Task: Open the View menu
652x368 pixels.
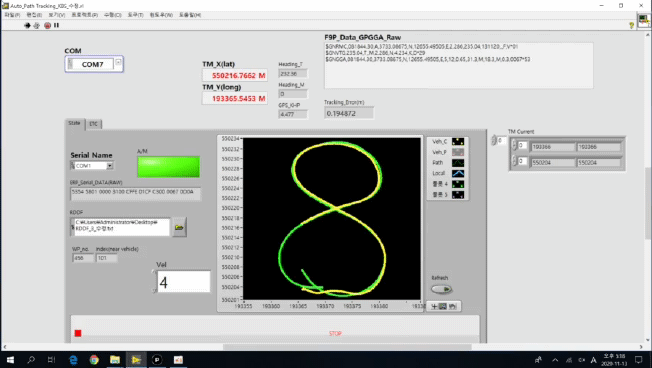Action: [x=57, y=15]
